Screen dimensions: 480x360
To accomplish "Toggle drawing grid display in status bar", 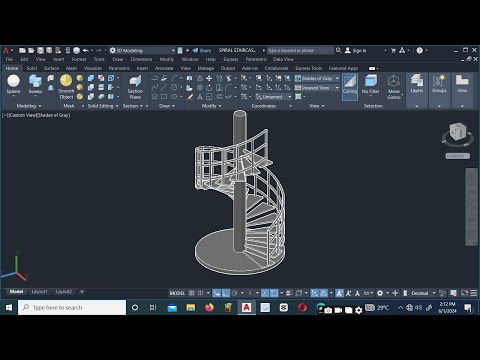I will coord(192,293).
